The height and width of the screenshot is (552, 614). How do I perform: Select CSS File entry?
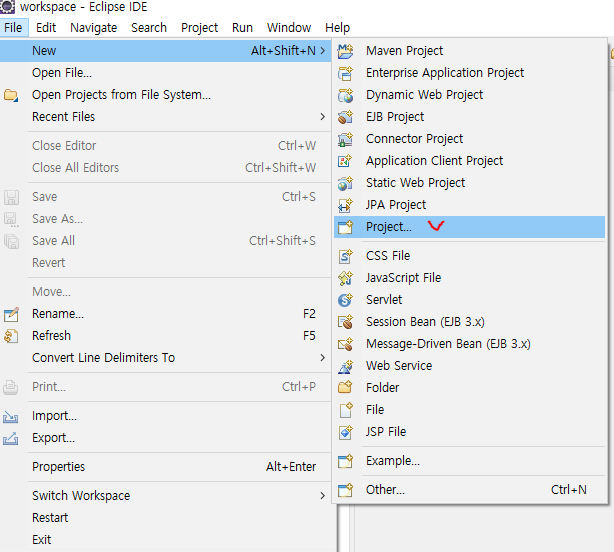(x=470, y=256)
